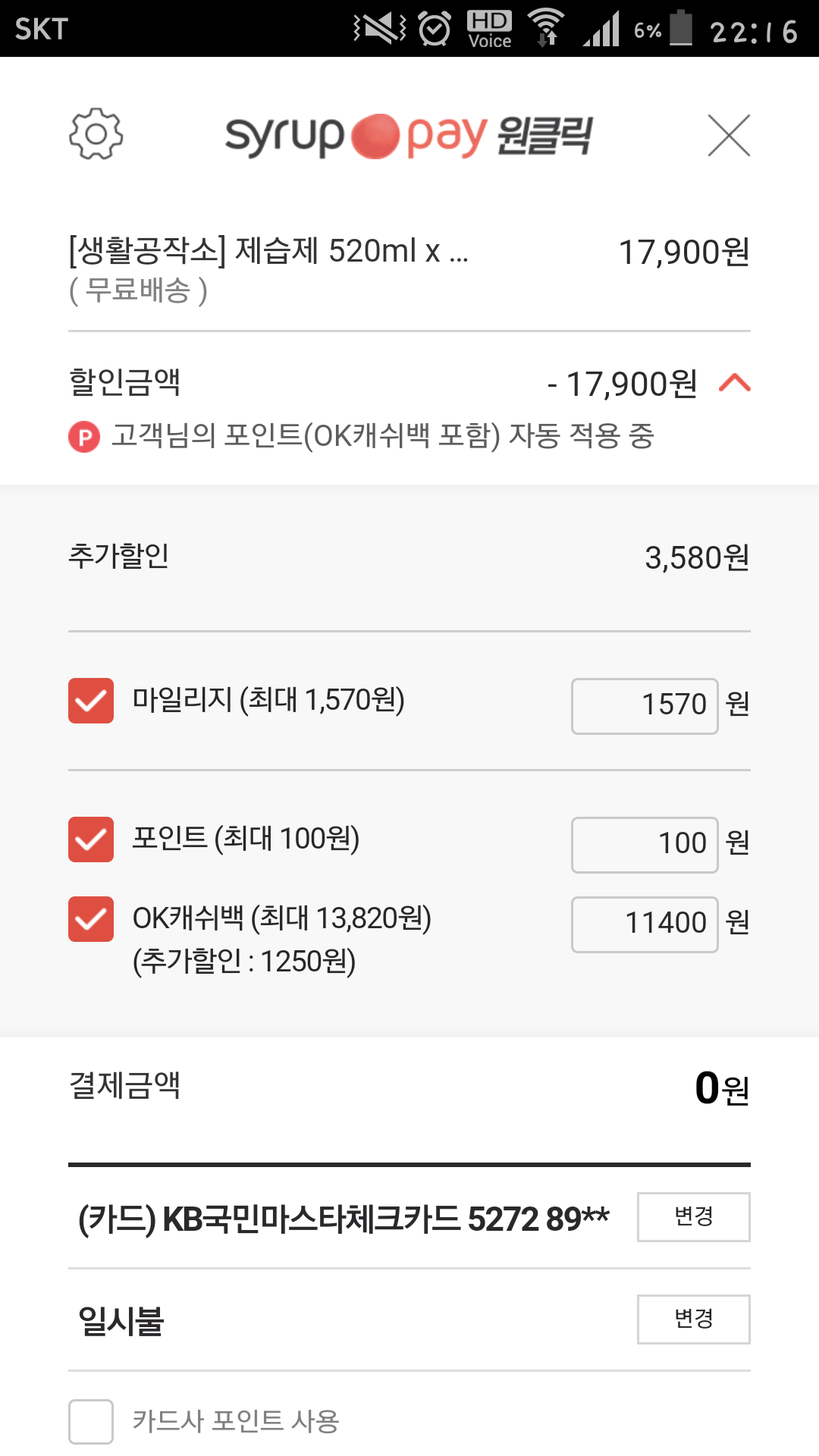Uncheck the 포인트 checkbox
Image resolution: width=819 pixels, height=1456 pixels.
point(91,839)
